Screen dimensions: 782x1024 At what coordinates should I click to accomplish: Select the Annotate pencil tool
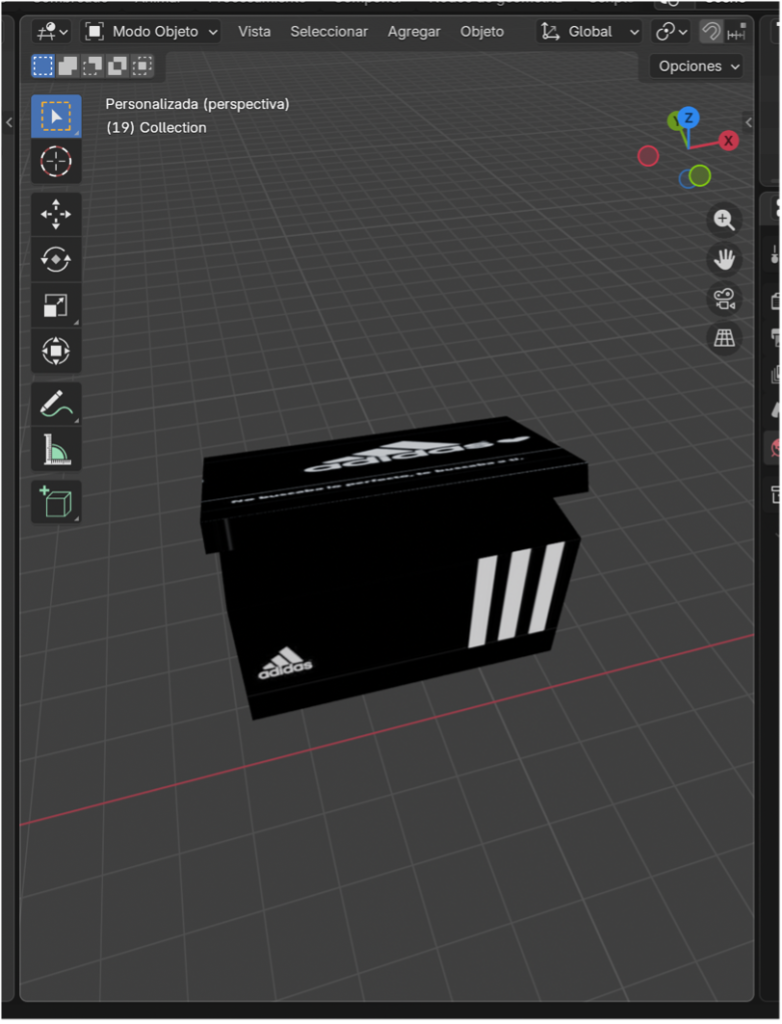click(x=56, y=404)
